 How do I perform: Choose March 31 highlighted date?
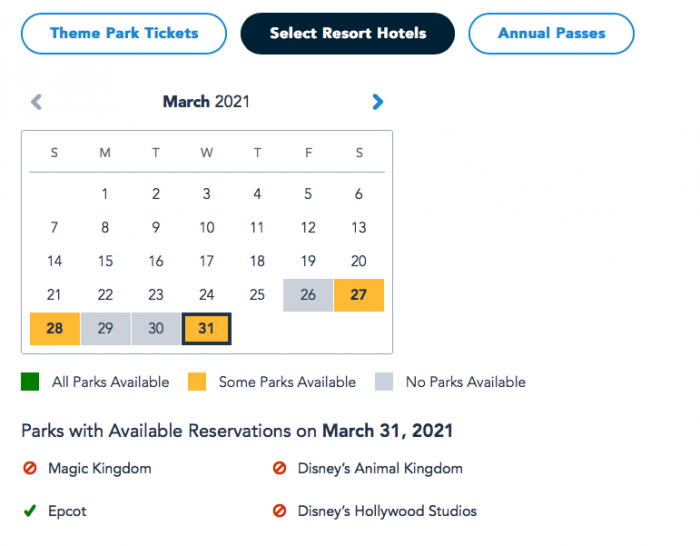207,329
